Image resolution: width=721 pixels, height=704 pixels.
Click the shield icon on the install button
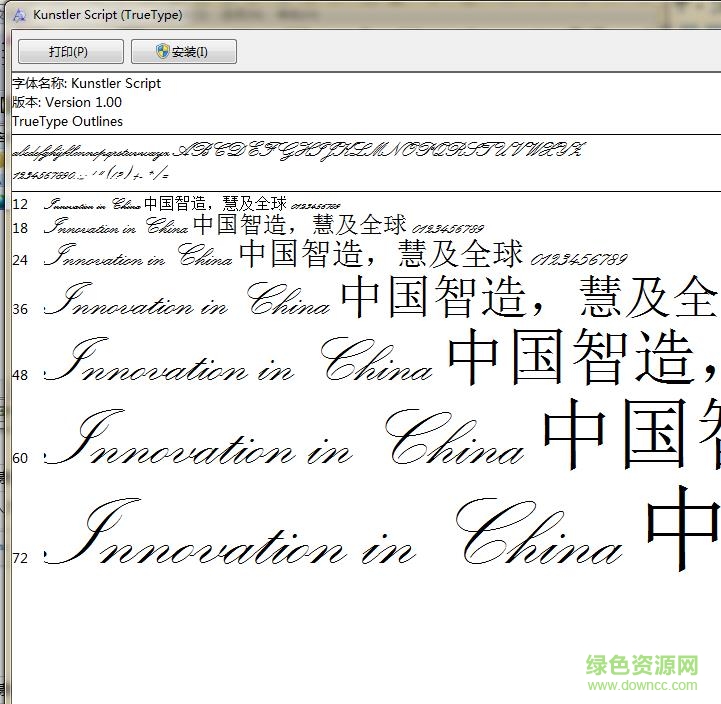[x=162, y=51]
